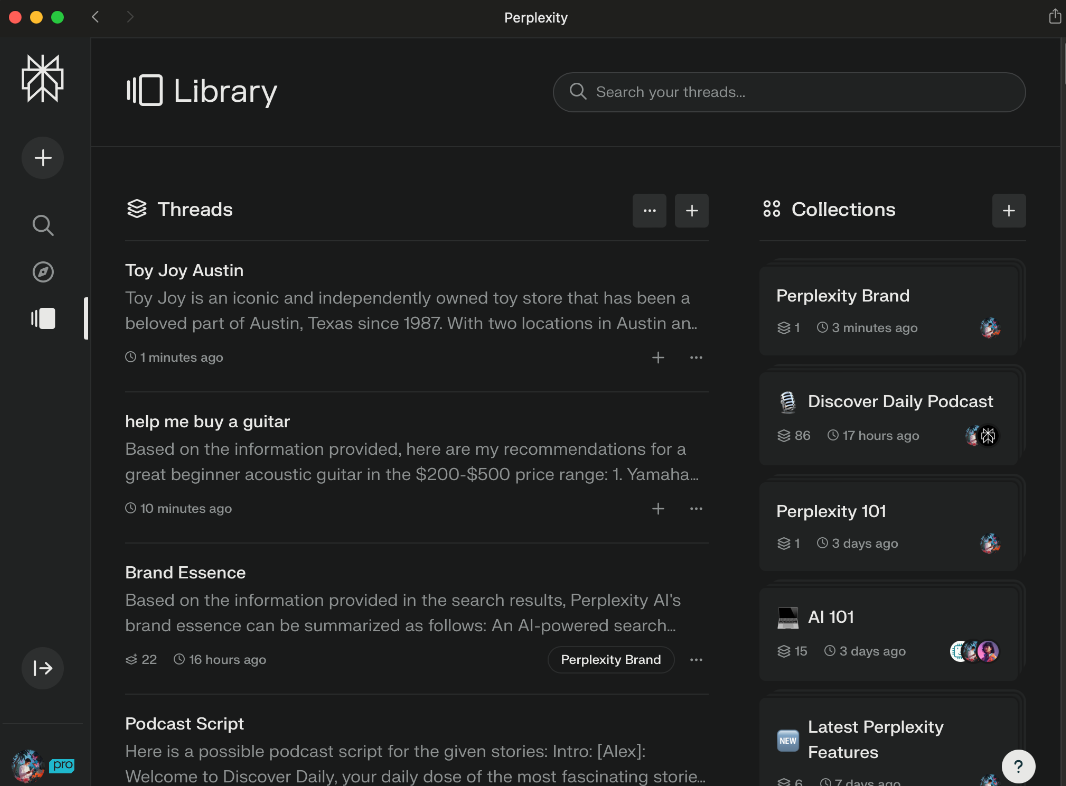Click in the Search your threads field
The image size is (1066, 786).
[789, 92]
